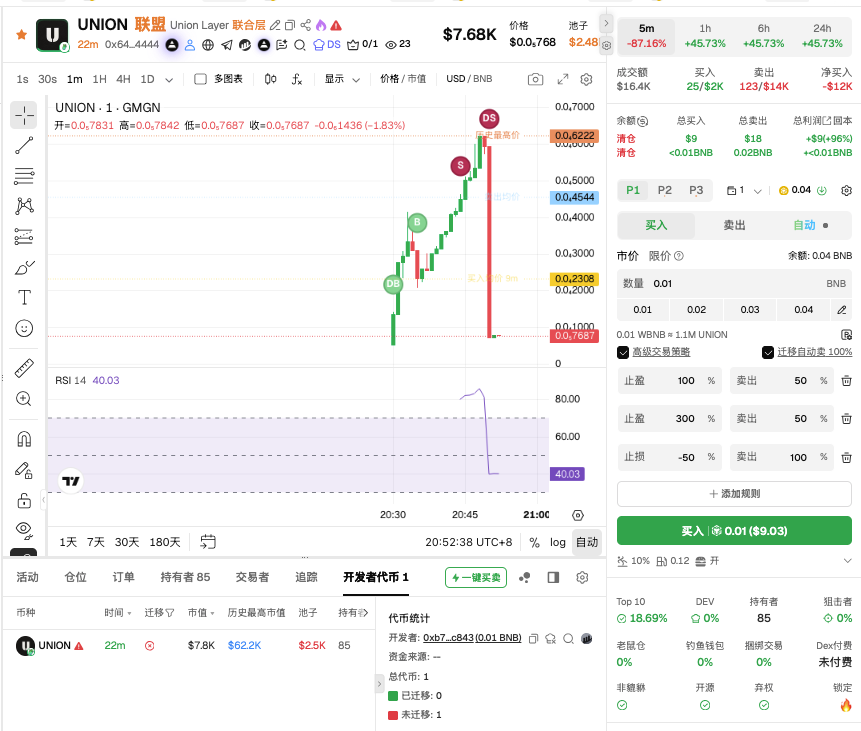Select the P2 preset tab
The image size is (861, 731).
(664, 190)
